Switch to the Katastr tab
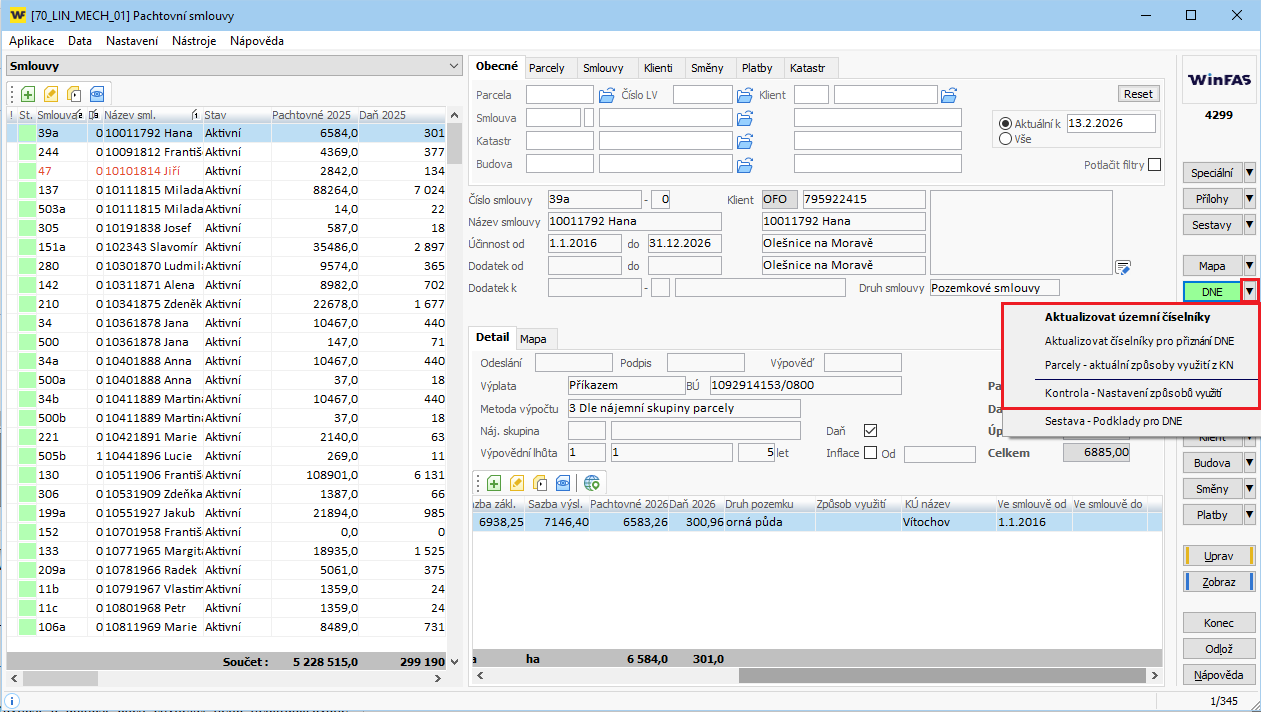Image resolution: width=1261 pixels, height=712 pixels. [807, 68]
